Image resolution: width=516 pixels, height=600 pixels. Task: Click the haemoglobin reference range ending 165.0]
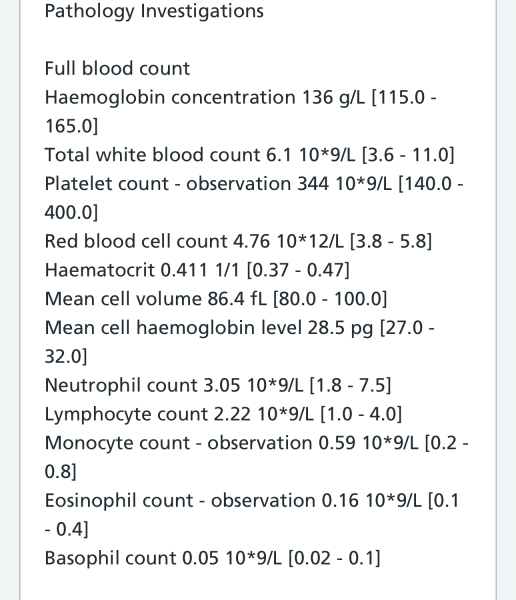(72, 126)
